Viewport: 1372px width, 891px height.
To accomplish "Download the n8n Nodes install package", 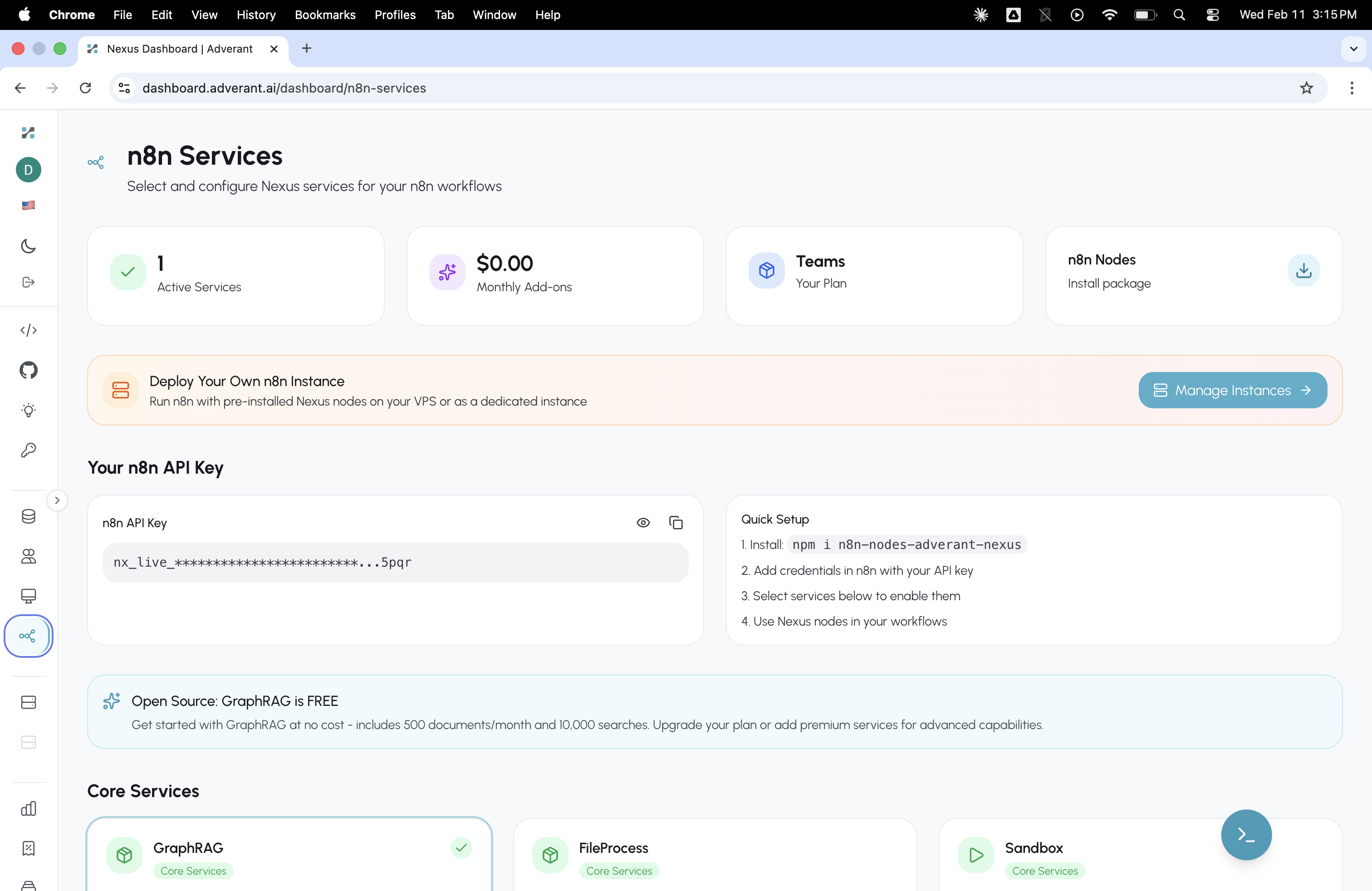I will [x=1303, y=270].
